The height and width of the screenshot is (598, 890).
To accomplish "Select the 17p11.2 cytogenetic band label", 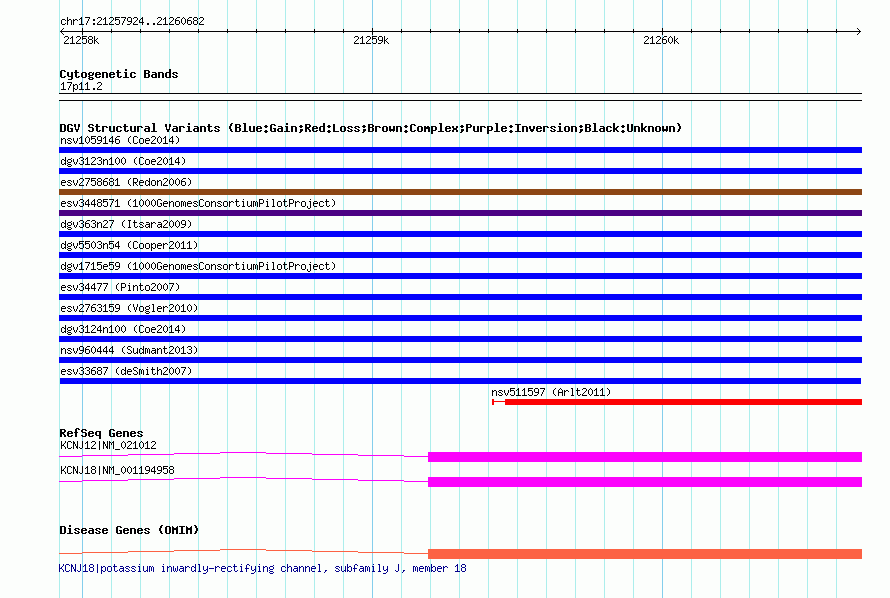I will click(81, 86).
